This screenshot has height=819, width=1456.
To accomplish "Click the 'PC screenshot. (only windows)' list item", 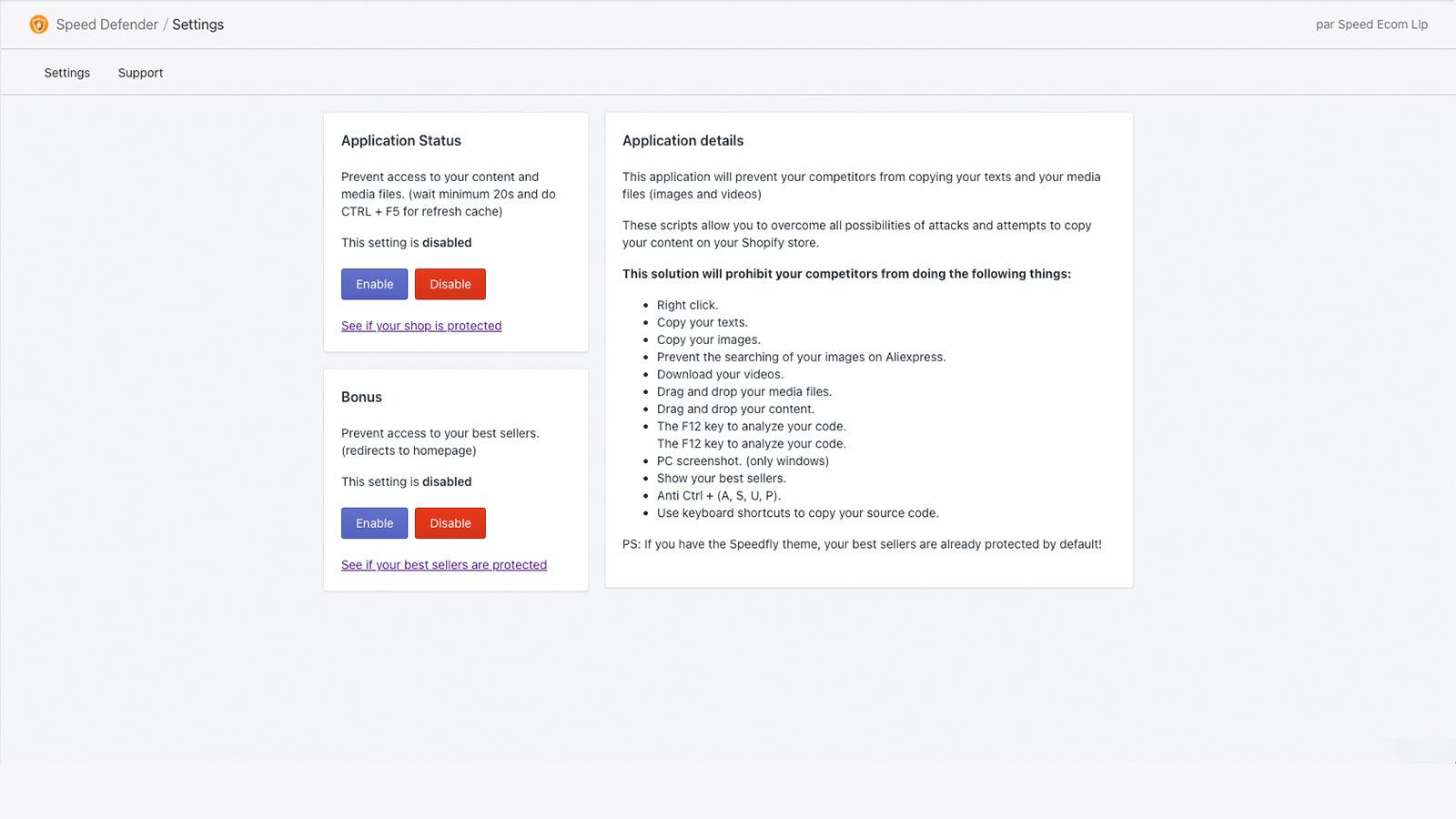I will tap(743, 461).
